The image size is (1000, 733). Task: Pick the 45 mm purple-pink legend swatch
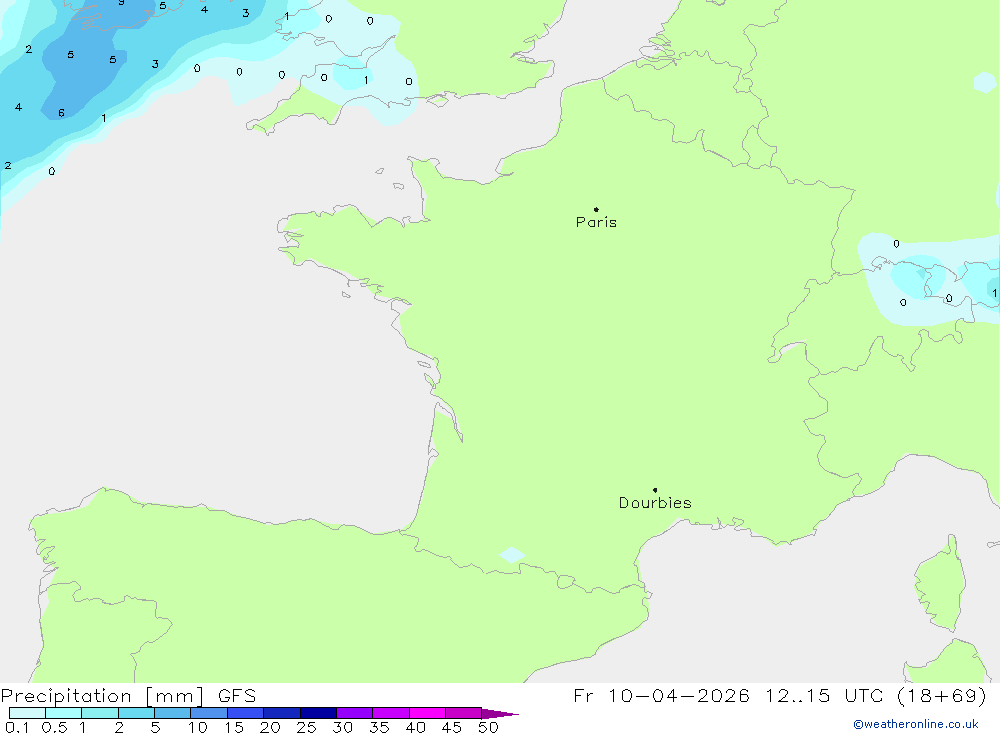point(463,713)
